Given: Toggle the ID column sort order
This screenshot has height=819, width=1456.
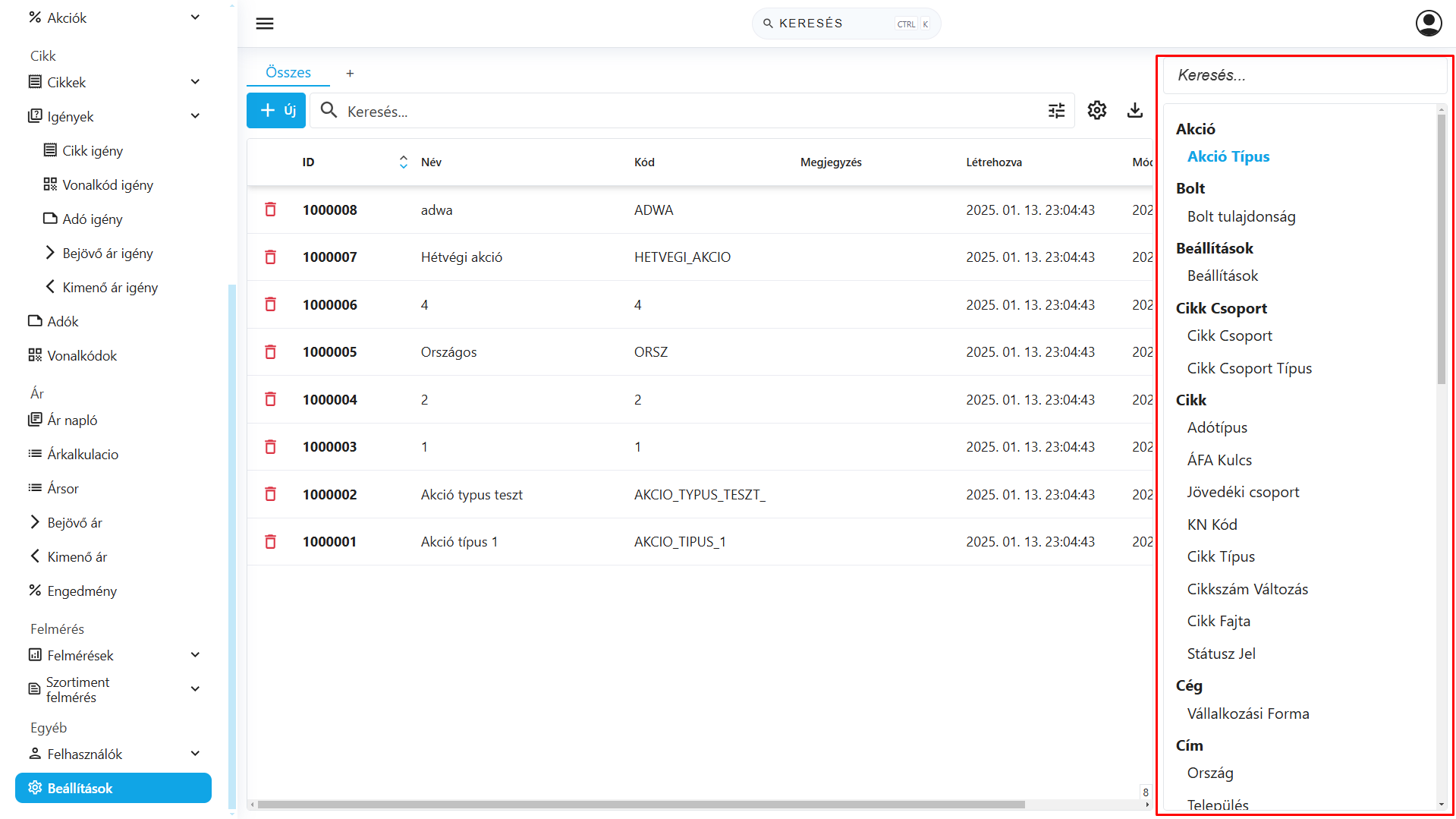Looking at the screenshot, I should (403, 162).
